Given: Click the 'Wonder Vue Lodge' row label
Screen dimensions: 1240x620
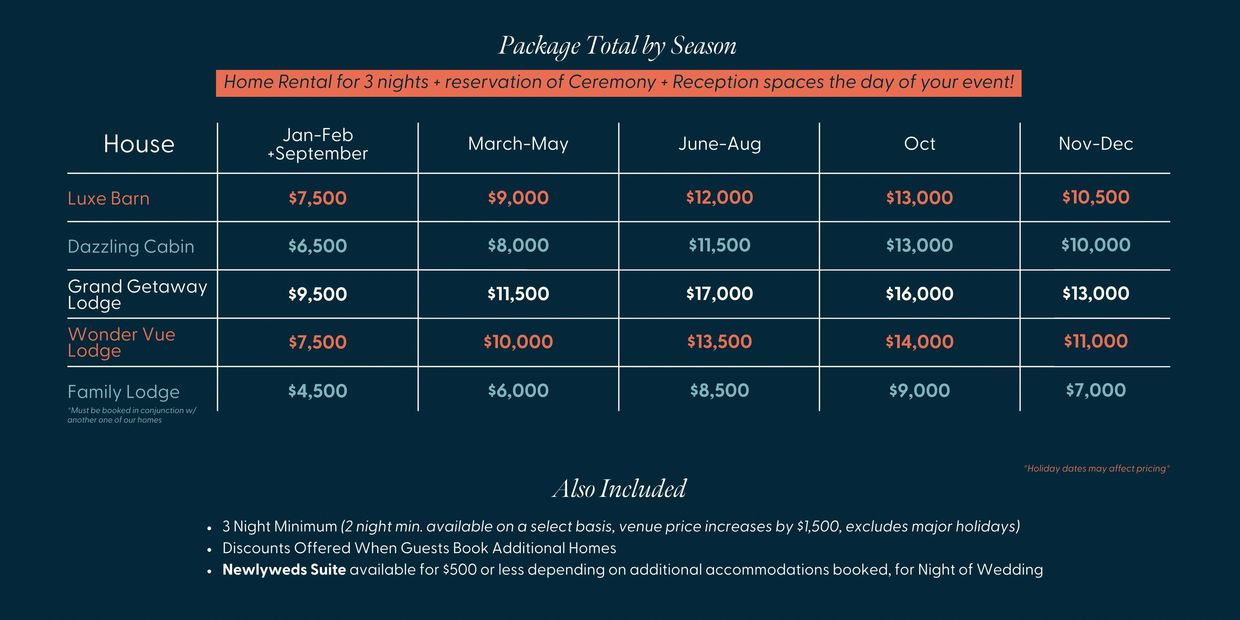Looking at the screenshot, I should pos(121,342).
